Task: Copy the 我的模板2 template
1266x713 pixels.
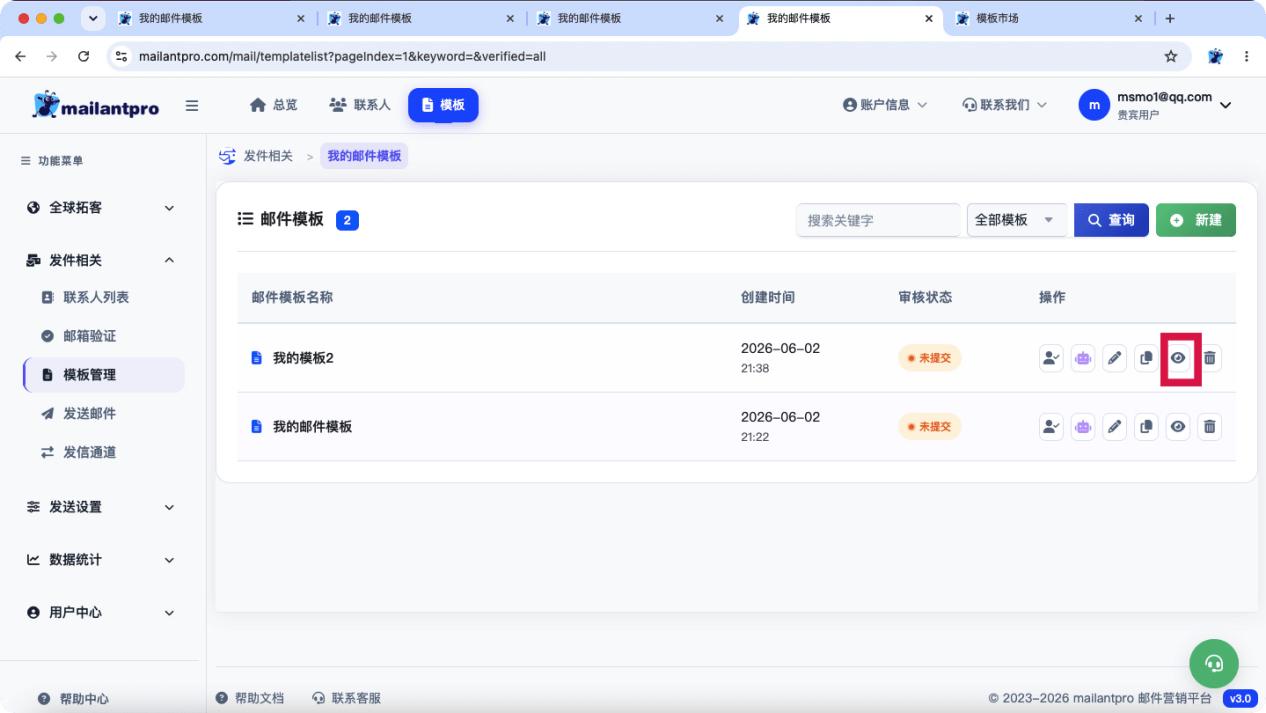Action: tap(1147, 358)
